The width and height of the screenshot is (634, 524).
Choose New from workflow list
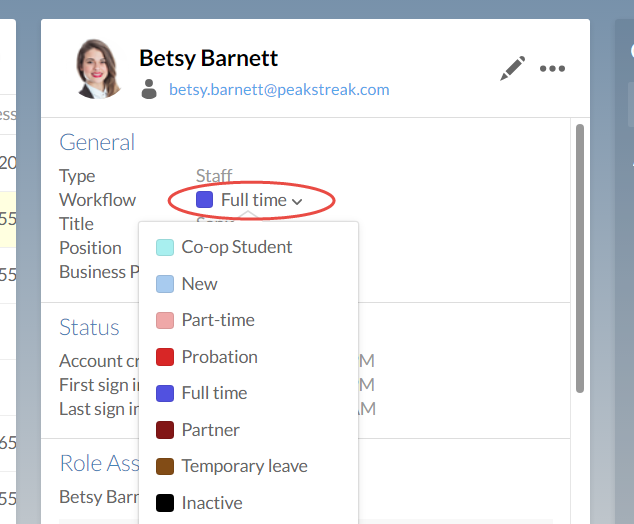coord(199,284)
